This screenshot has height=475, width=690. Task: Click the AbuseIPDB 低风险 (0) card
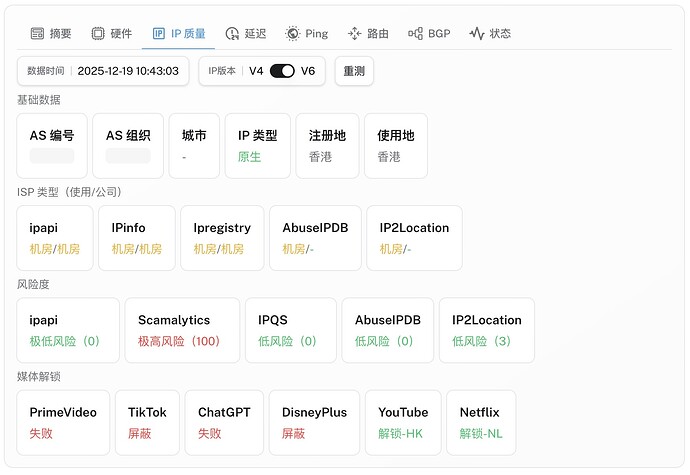(388, 330)
